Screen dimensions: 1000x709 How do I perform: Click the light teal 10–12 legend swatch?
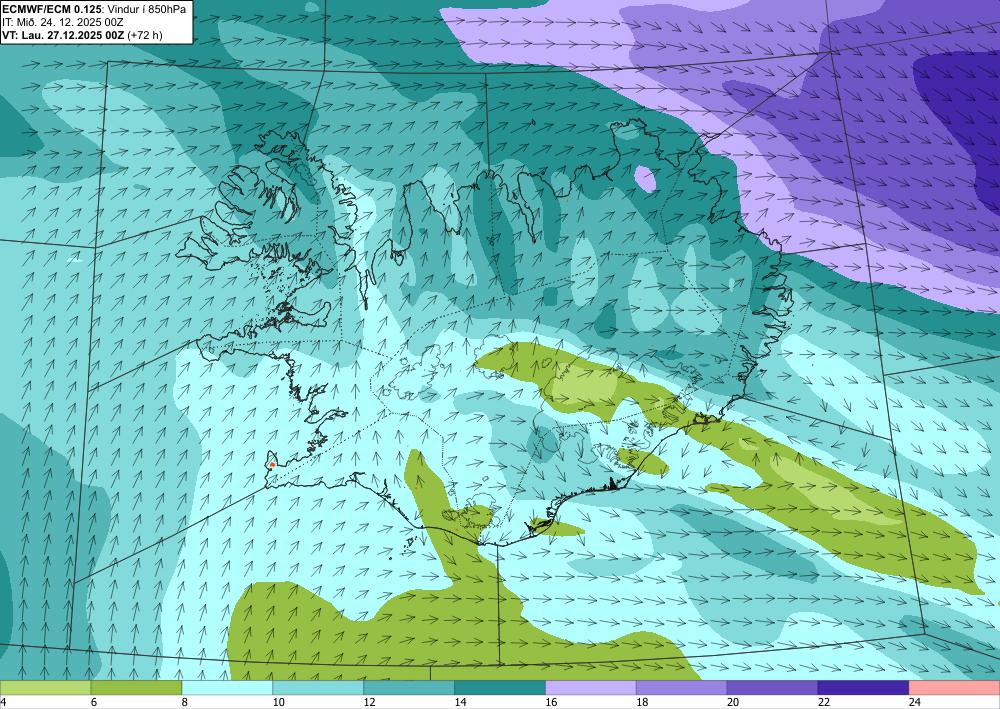tap(318, 688)
